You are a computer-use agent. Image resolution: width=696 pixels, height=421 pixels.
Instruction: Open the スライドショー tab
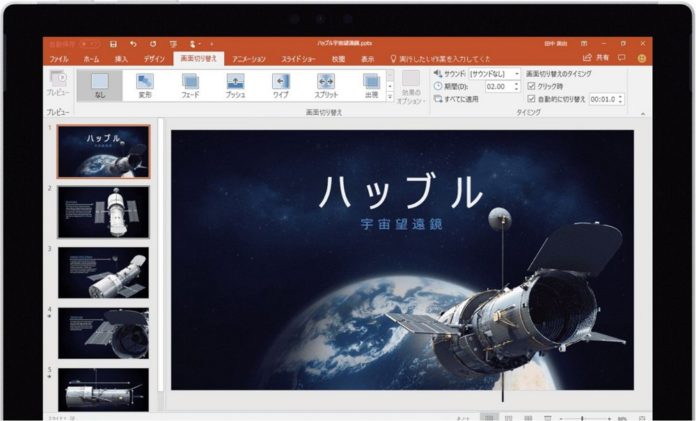pyautogui.click(x=299, y=59)
